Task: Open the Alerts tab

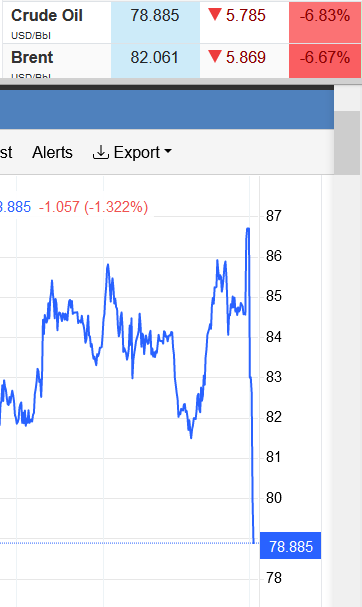Action: 52,153
